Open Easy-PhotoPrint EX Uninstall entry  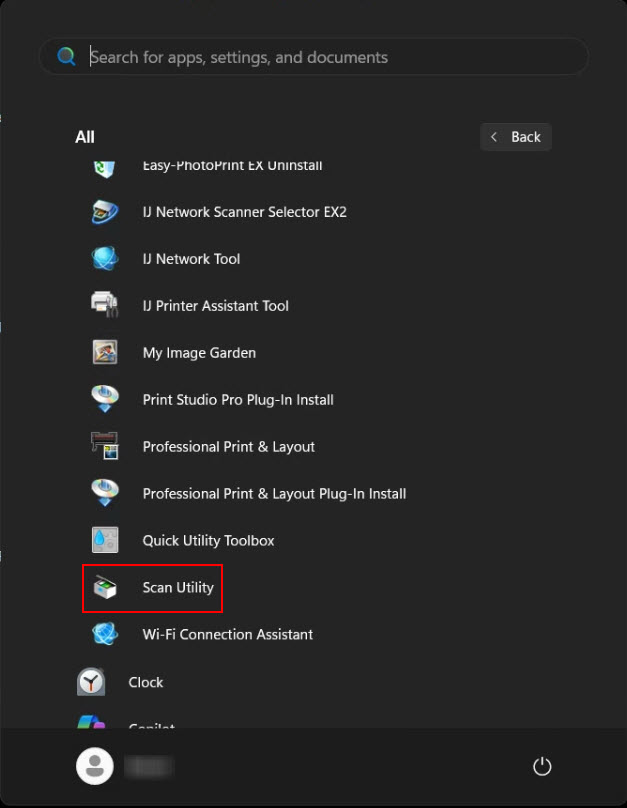(234, 164)
